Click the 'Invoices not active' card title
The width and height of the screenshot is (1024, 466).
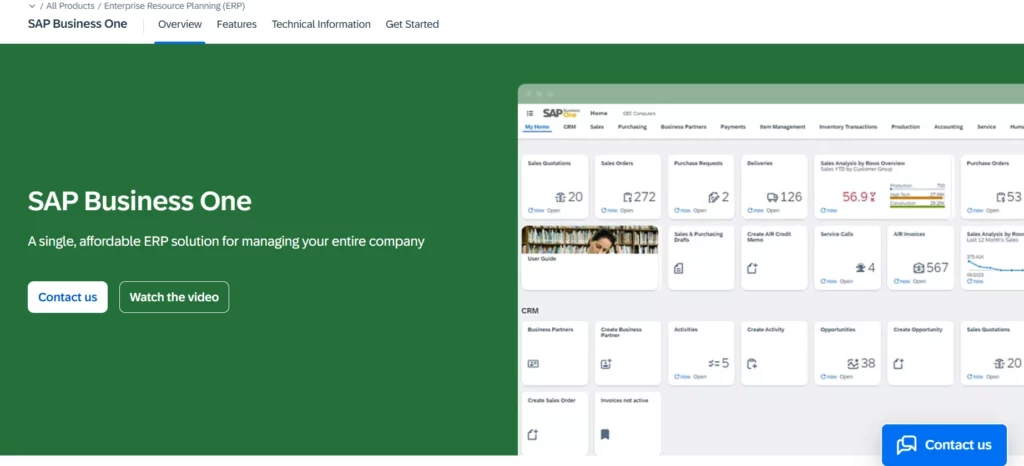click(x=624, y=400)
